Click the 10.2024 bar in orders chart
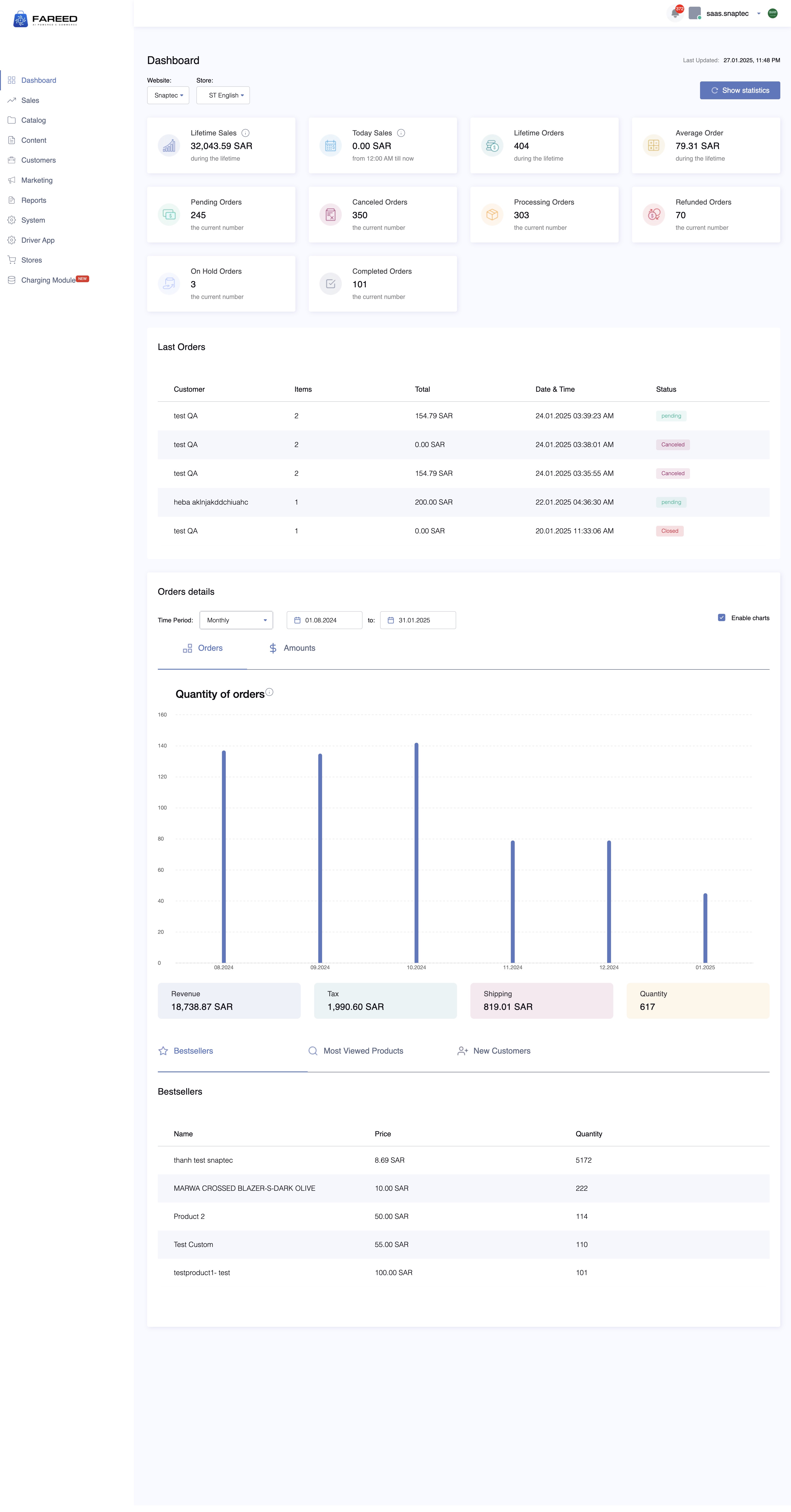This screenshot has width=791, height=1512. 417,853
